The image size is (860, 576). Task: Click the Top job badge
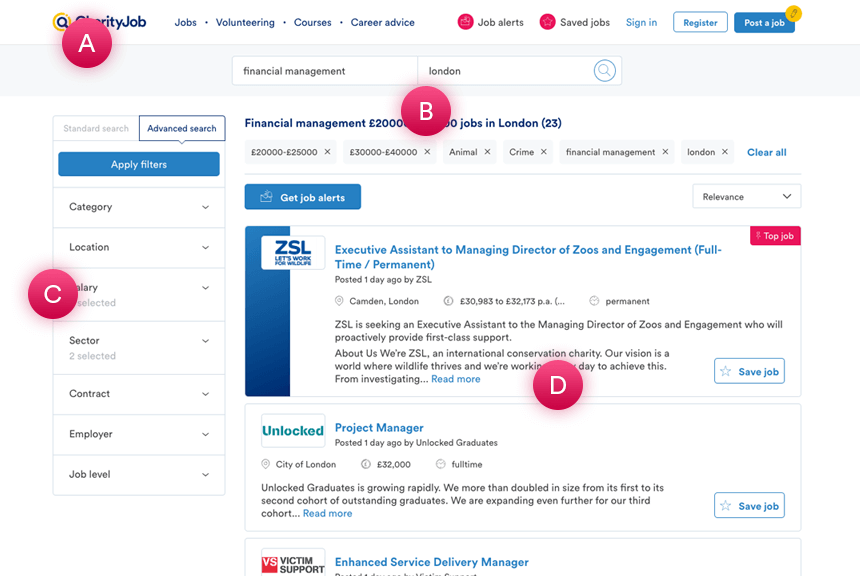[775, 236]
